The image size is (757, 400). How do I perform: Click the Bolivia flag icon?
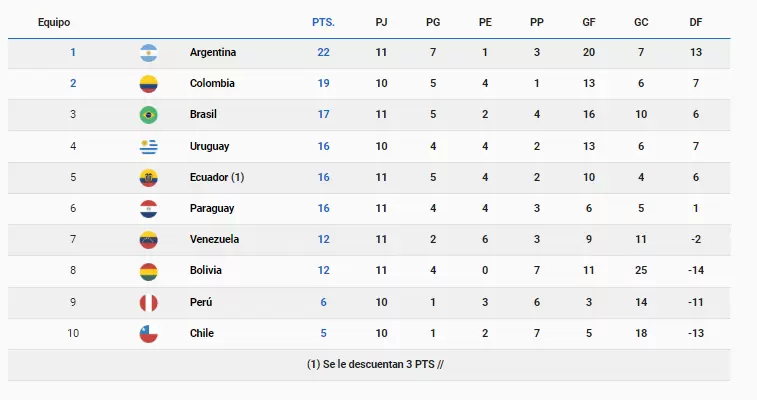coord(149,271)
